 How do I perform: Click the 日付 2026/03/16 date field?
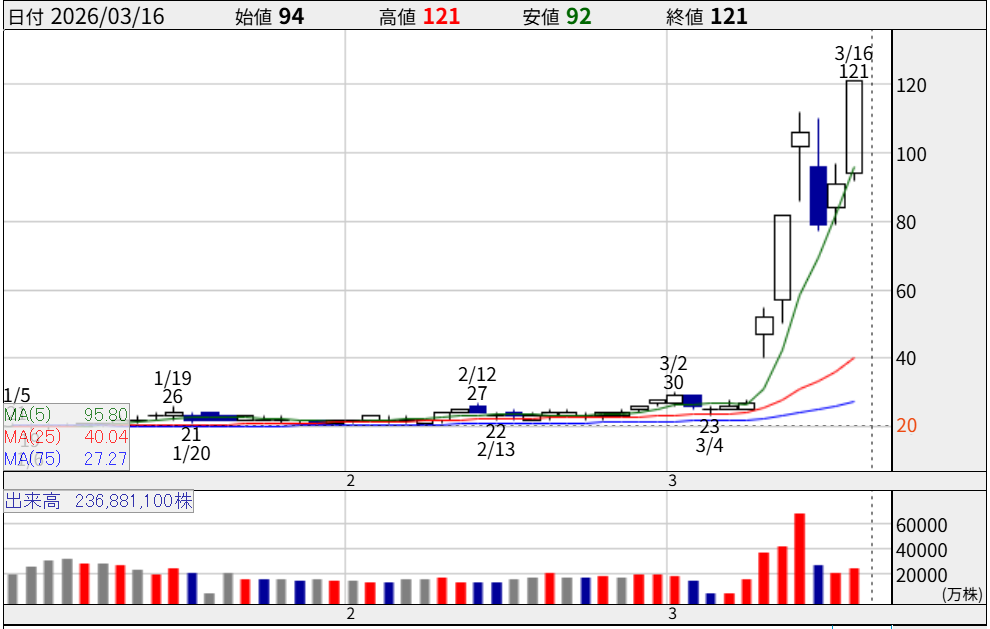pyautogui.click(x=87, y=17)
